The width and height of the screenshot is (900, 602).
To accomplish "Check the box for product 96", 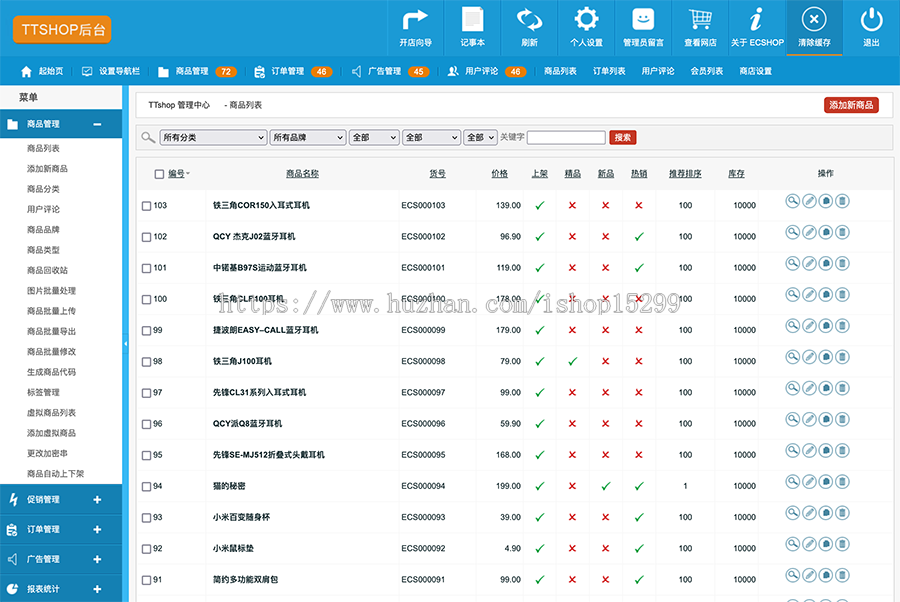I will click(146, 424).
